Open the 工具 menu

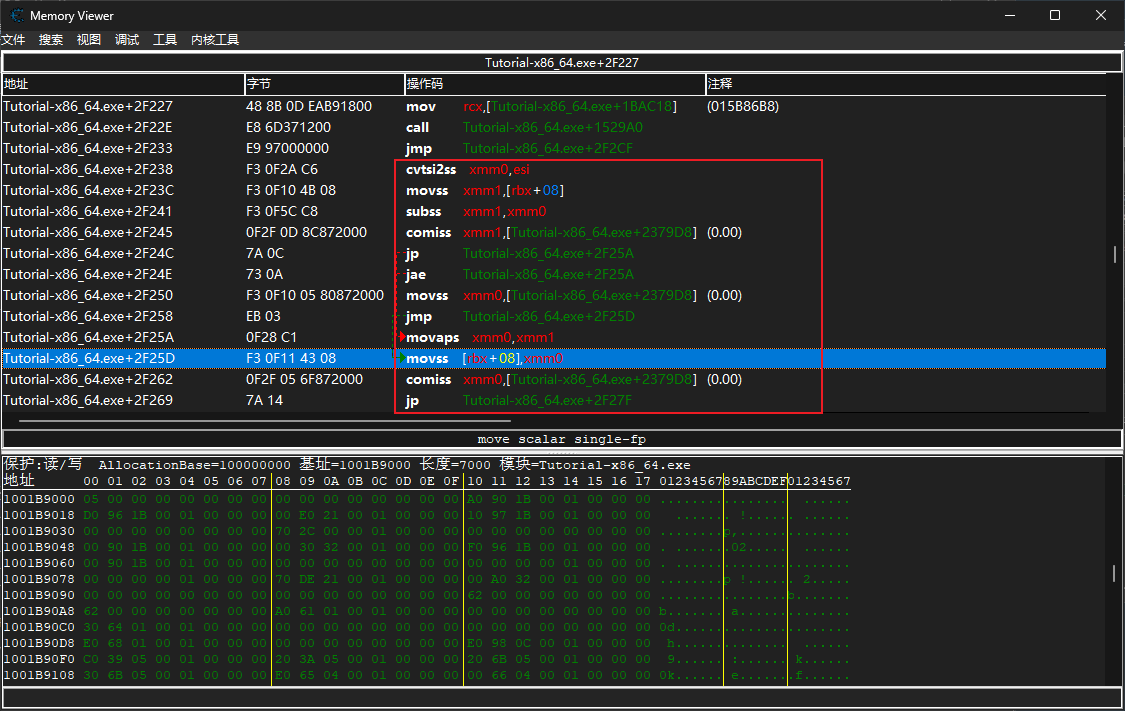click(165, 40)
